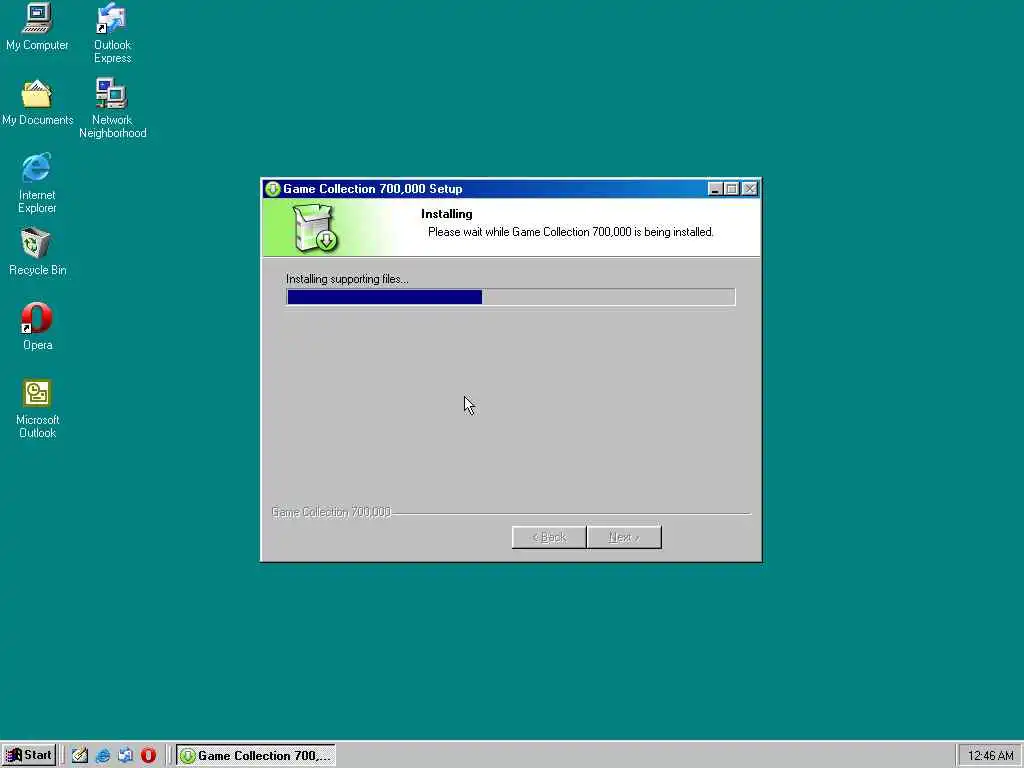
Task: Click the 'Installing supporting files...' status text
Action: (x=347, y=280)
